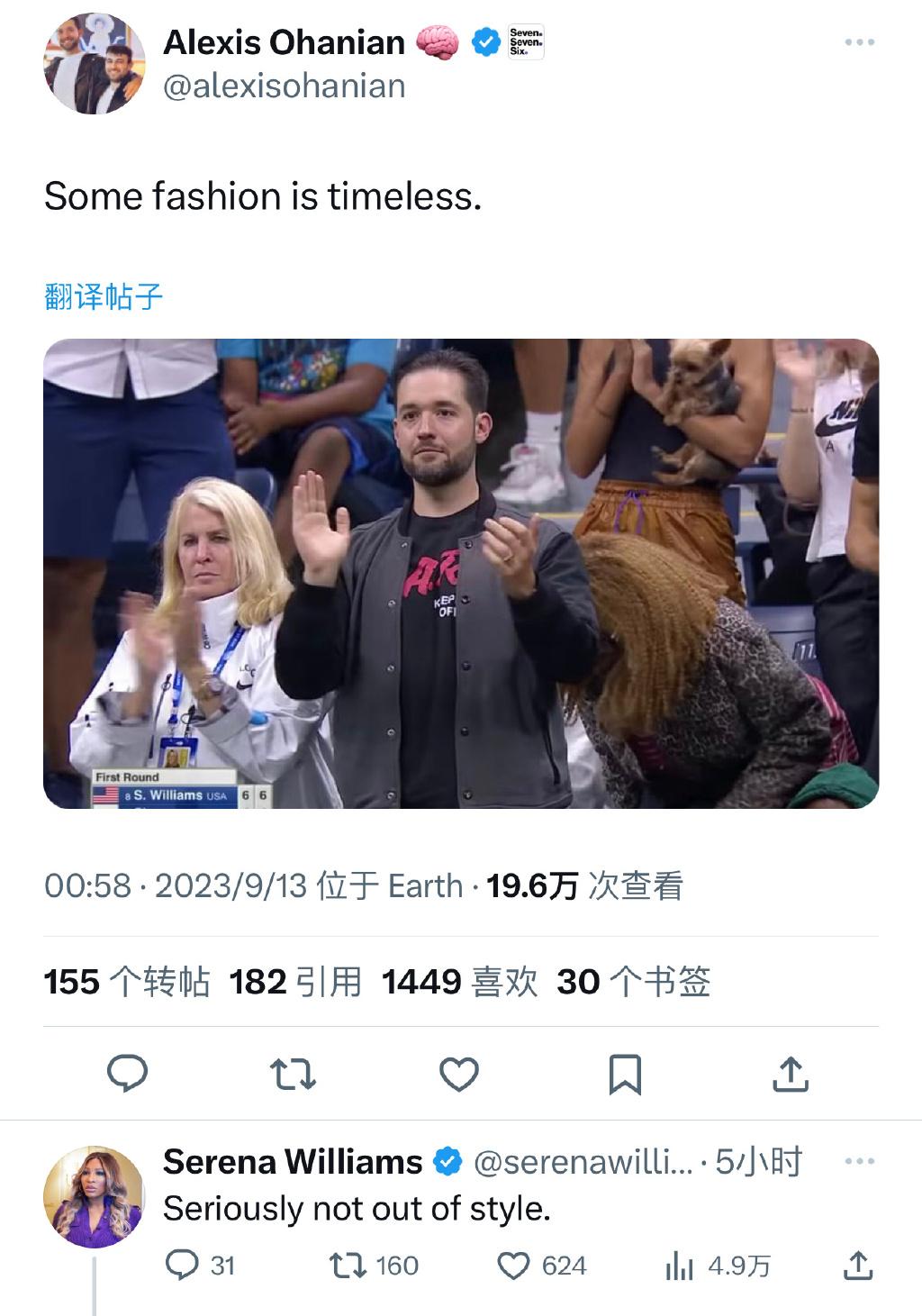This screenshot has height=1316, width=922.
Task: Retweet Serena Williams' reply
Action: (x=348, y=1266)
